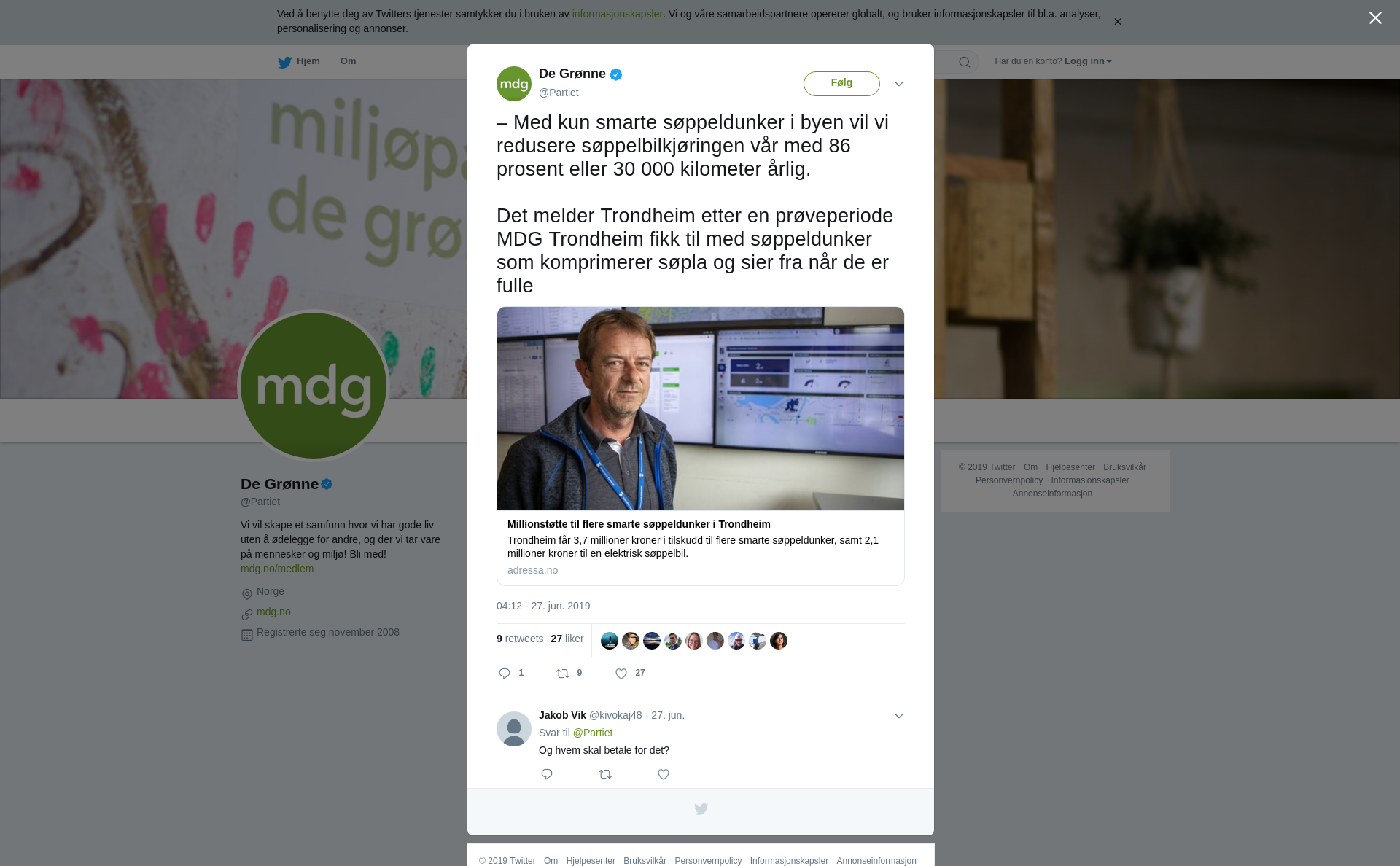
Task: Click retweet icon on Jakob Vik's reply
Action: (605, 774)
